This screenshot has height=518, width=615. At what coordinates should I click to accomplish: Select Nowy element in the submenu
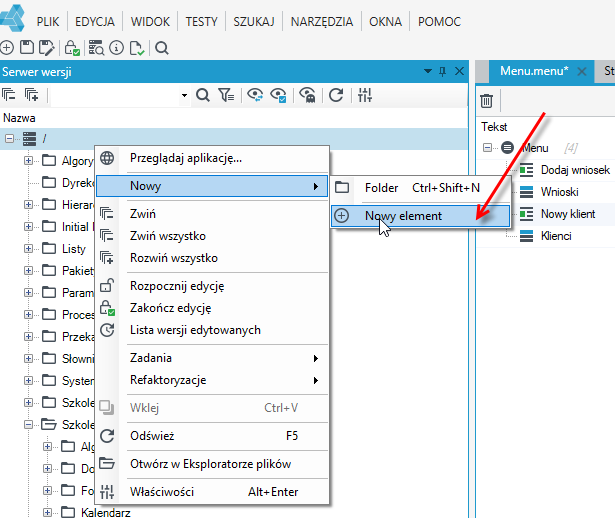(x=420, y=216)
